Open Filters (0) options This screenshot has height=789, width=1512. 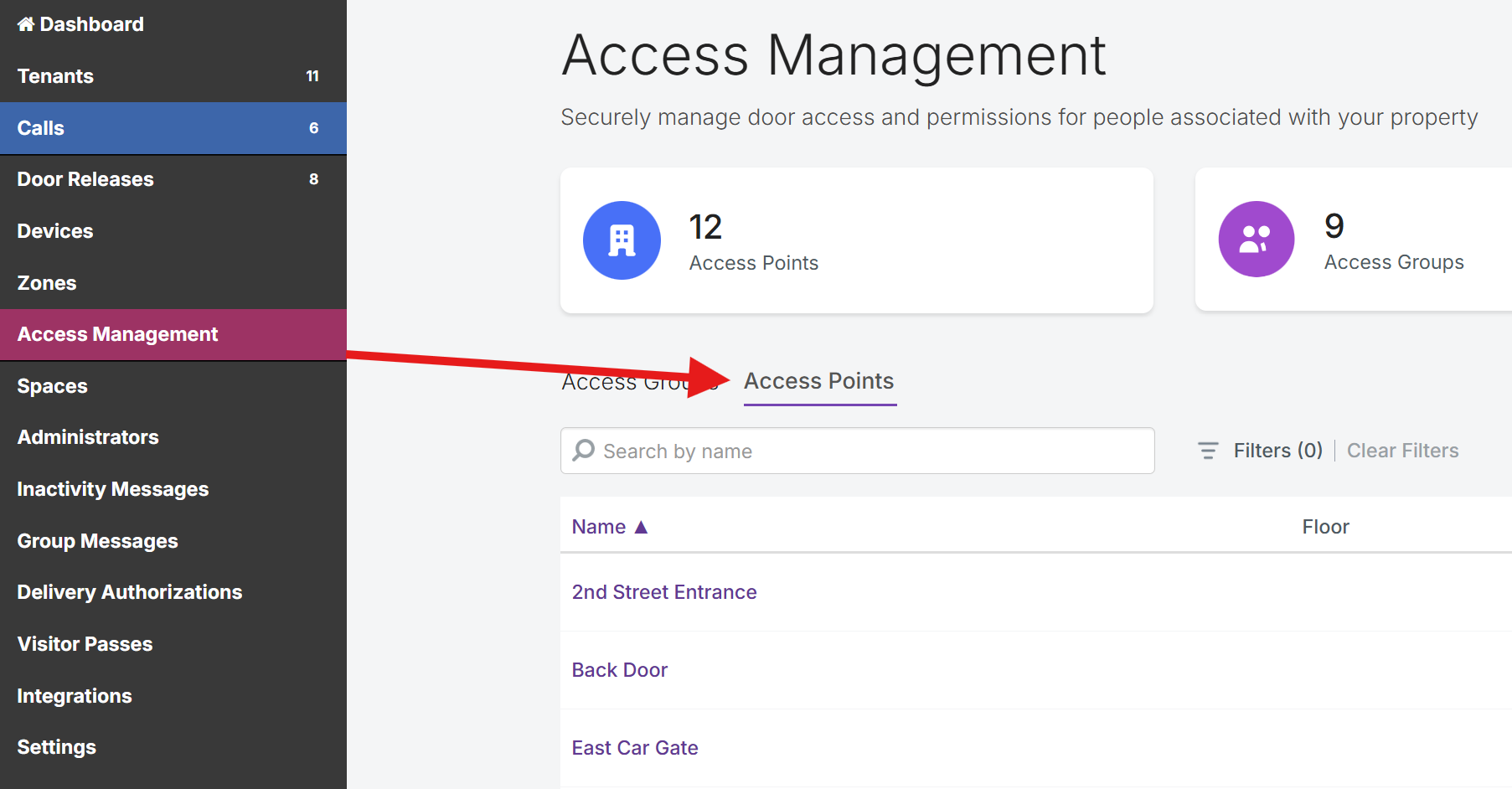pos(1277,451)
